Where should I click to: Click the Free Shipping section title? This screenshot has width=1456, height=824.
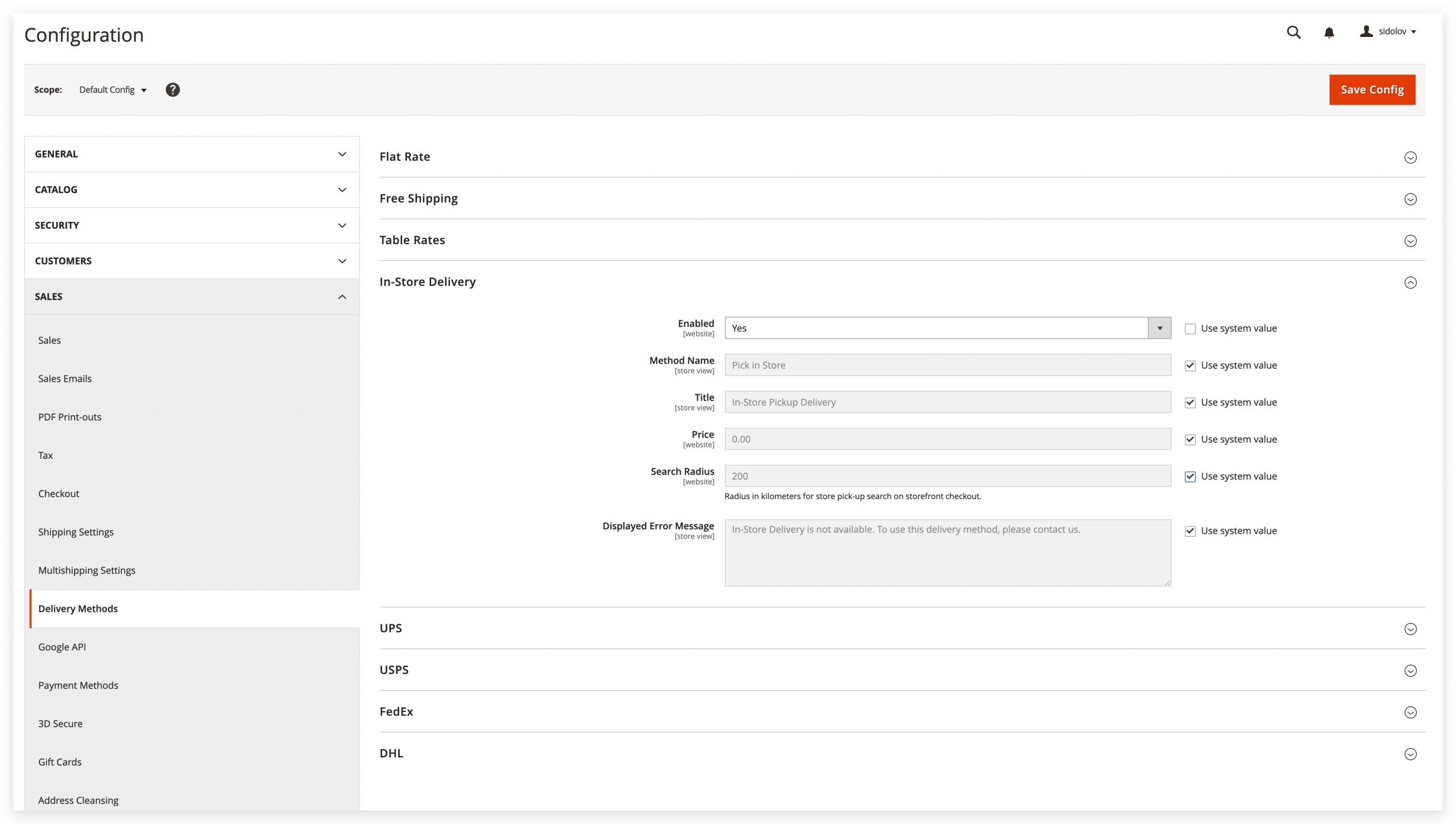418,199
